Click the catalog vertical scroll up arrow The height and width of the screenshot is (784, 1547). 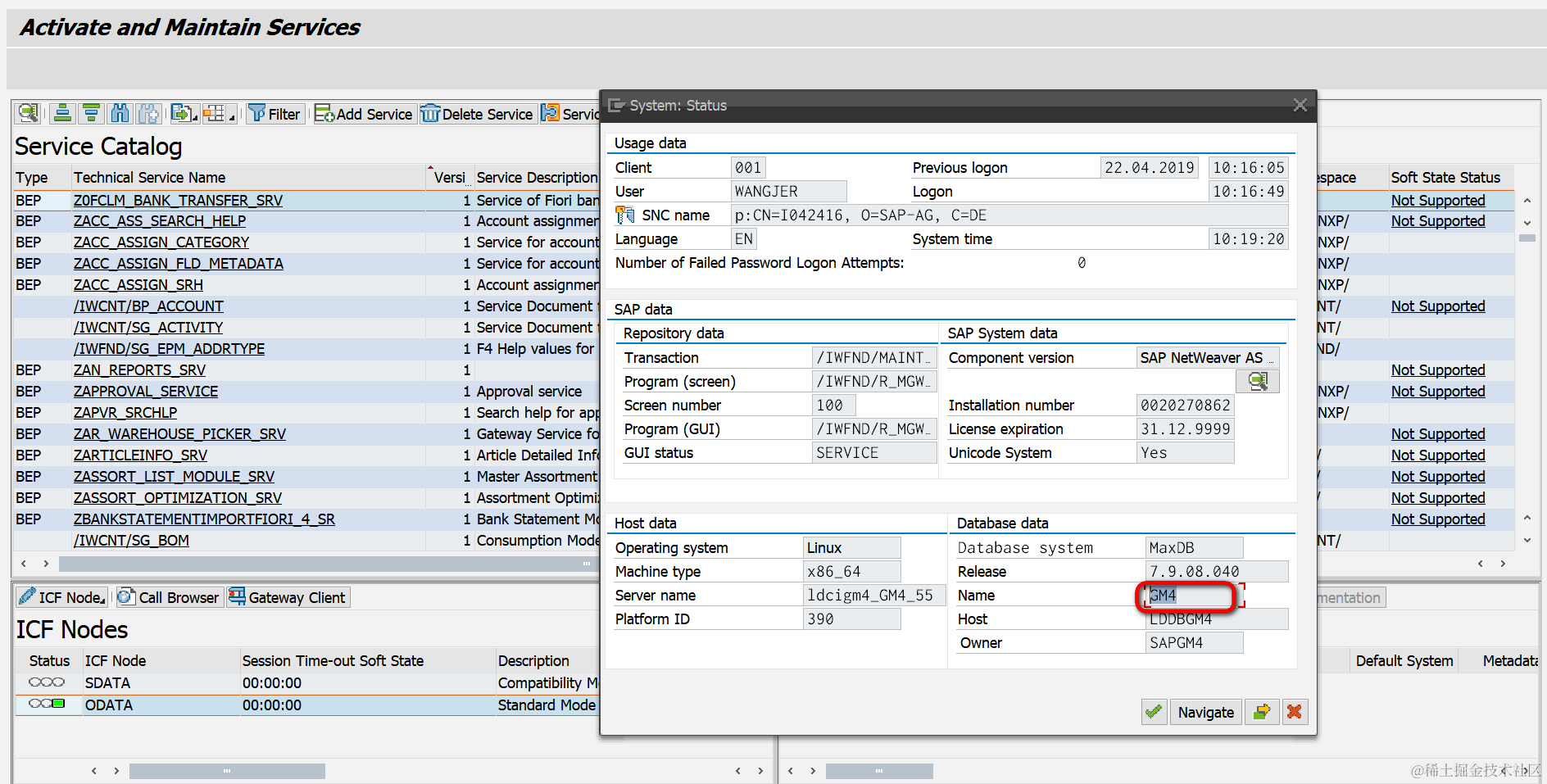click(x=1527, y=201)
